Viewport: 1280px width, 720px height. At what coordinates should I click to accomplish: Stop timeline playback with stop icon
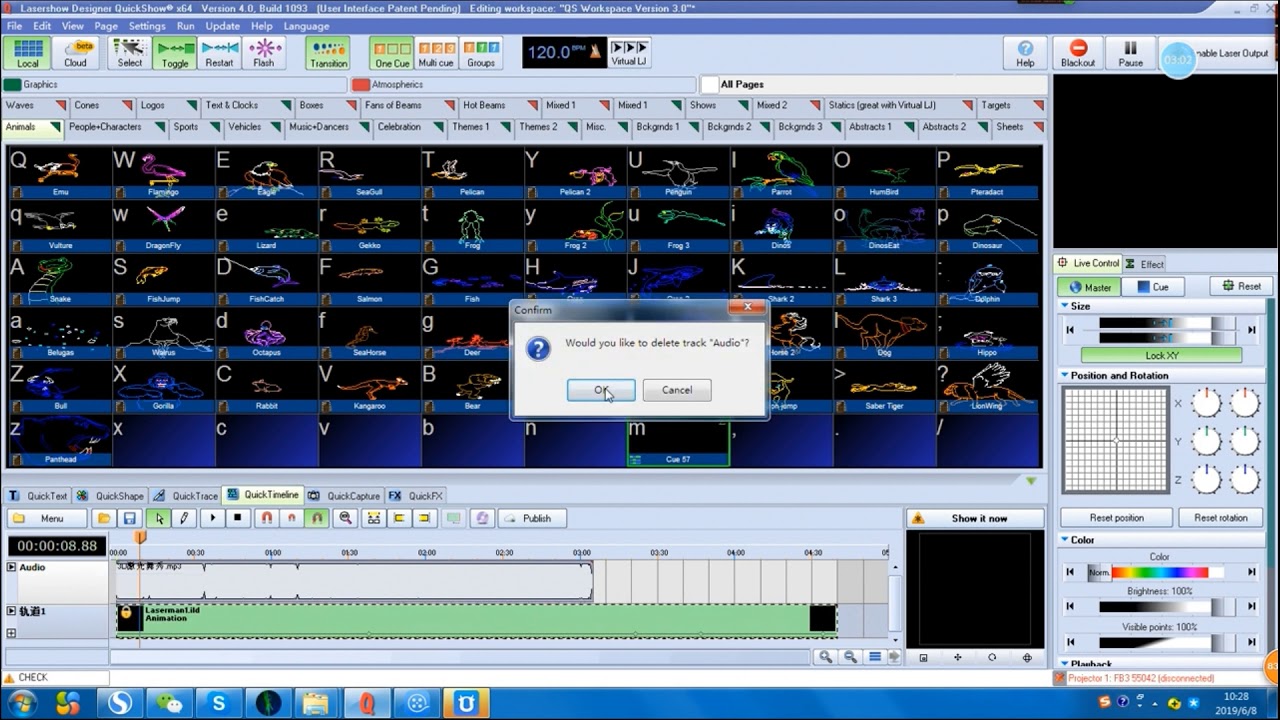[238, 518]
